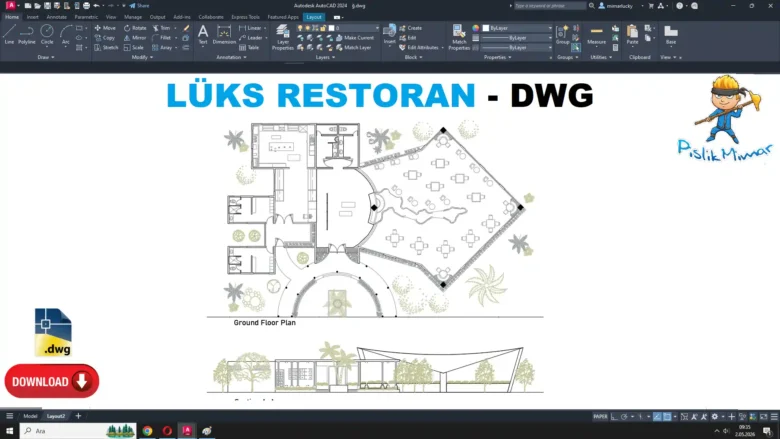Toggle the layer on/off lightbulb icon

300,28
